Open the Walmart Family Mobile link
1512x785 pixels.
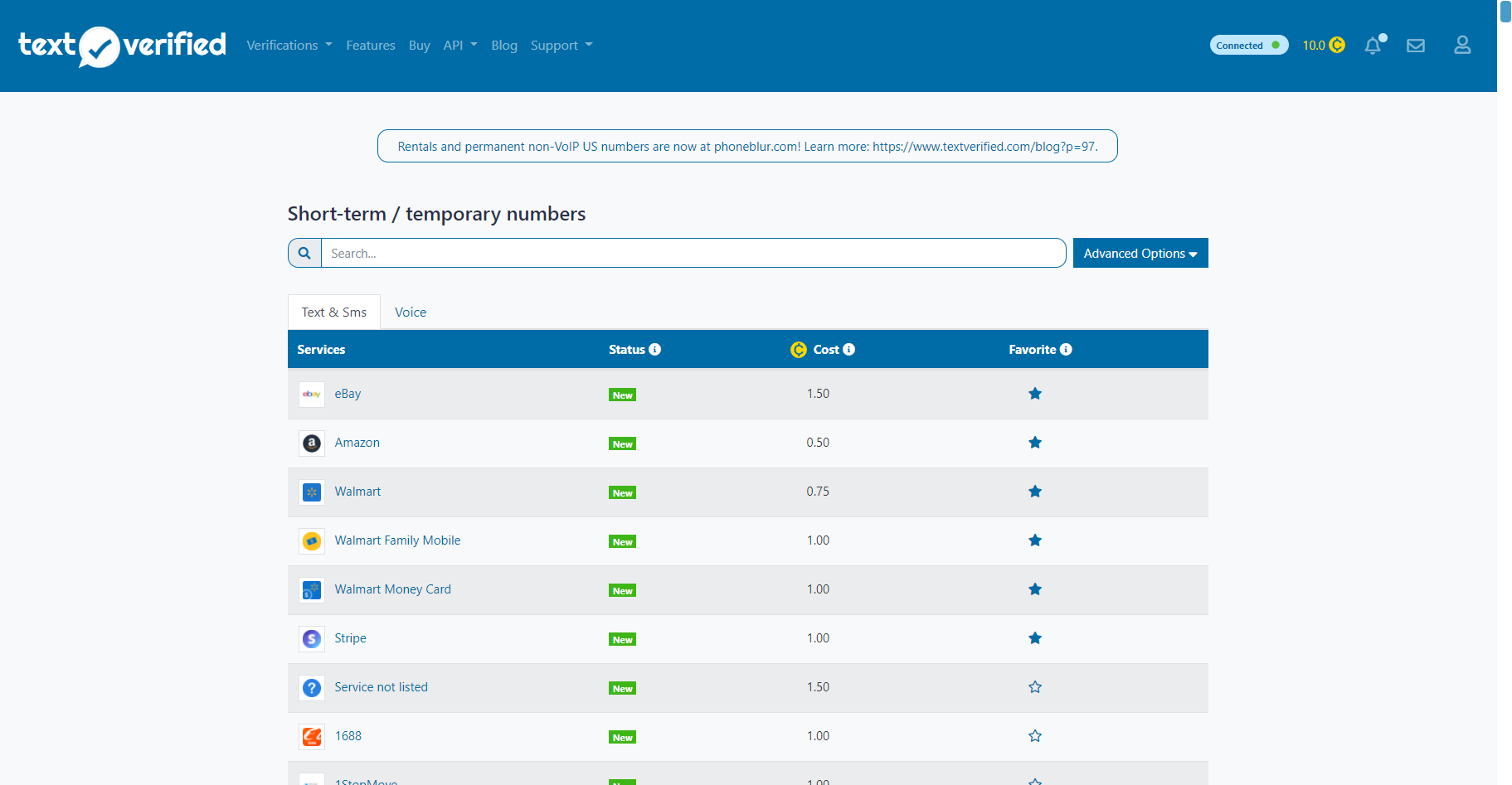pyautogui.click(x=397, y=540)
